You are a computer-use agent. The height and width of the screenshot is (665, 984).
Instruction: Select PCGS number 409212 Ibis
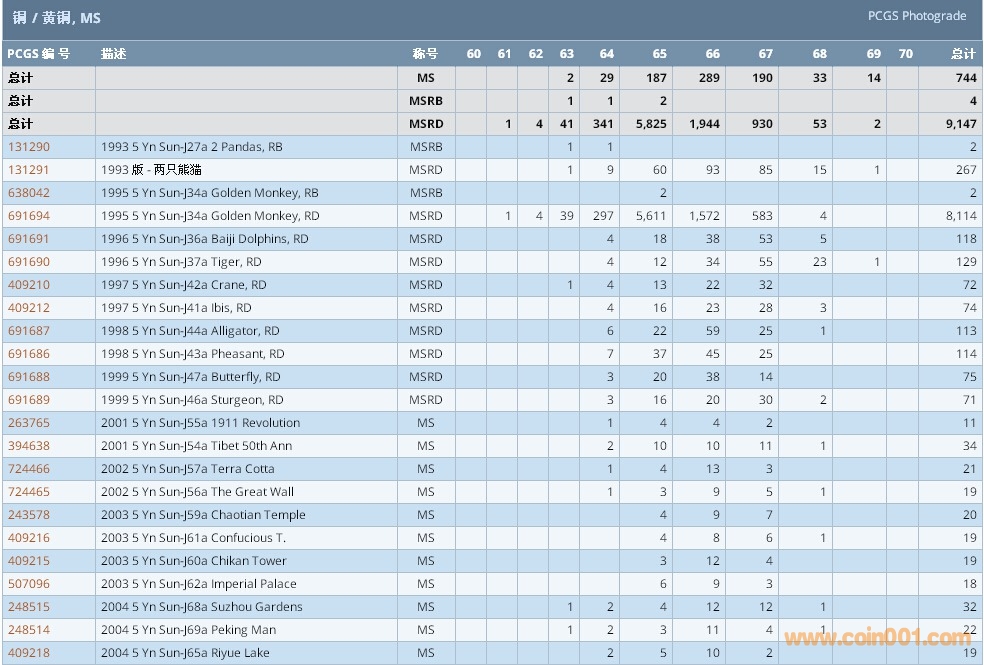[29, 308]
